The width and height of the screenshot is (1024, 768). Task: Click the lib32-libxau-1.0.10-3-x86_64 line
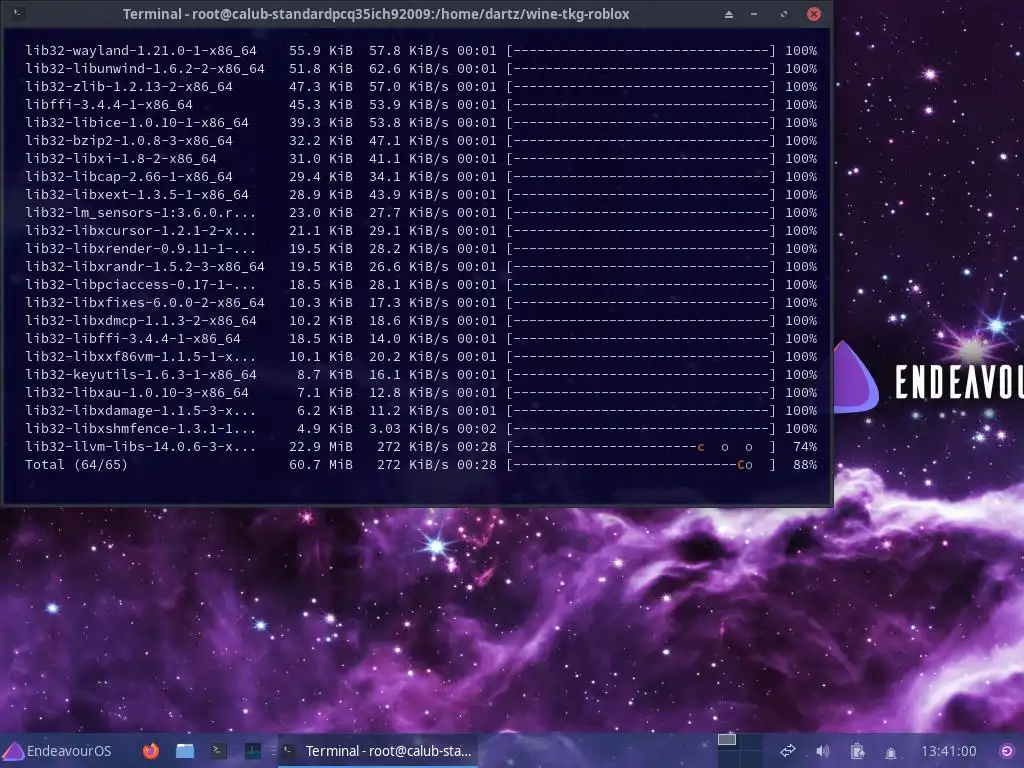(x=421, y=393)
